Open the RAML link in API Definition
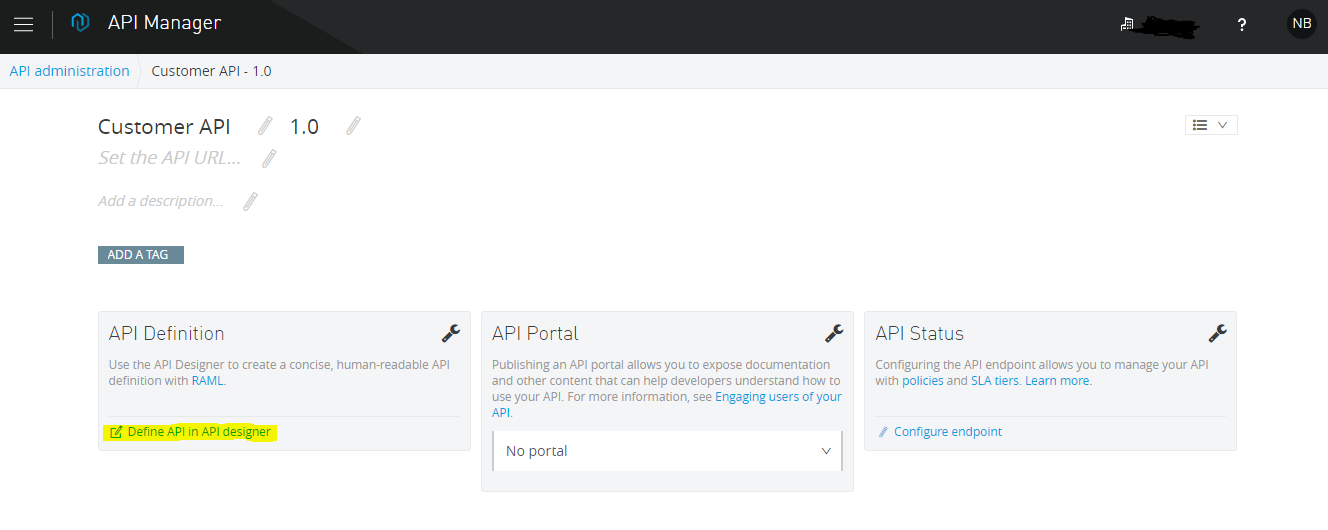The image size is (1328, 530). (207, 381)
